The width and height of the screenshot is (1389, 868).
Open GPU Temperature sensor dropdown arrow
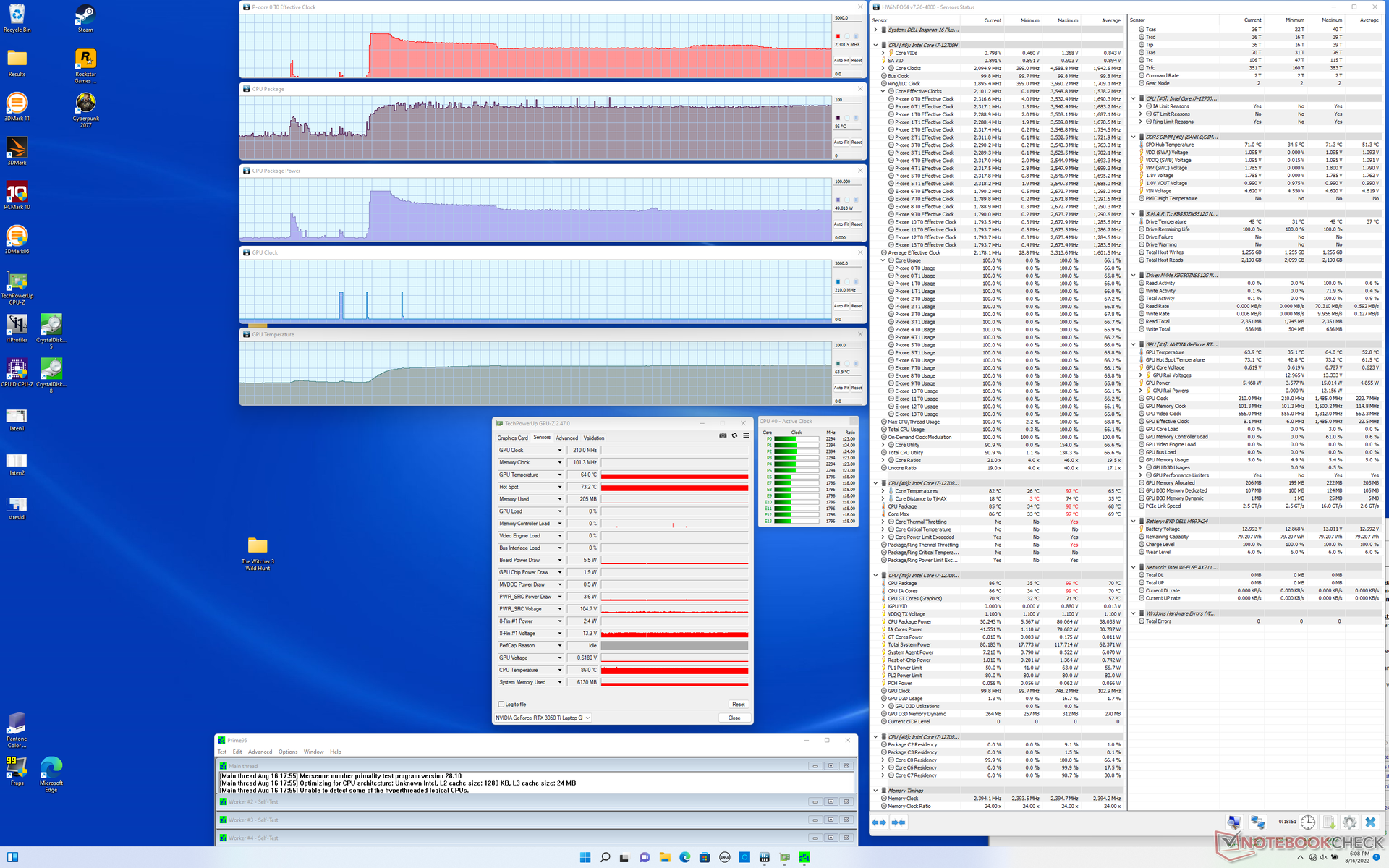(x=559, y=475)
